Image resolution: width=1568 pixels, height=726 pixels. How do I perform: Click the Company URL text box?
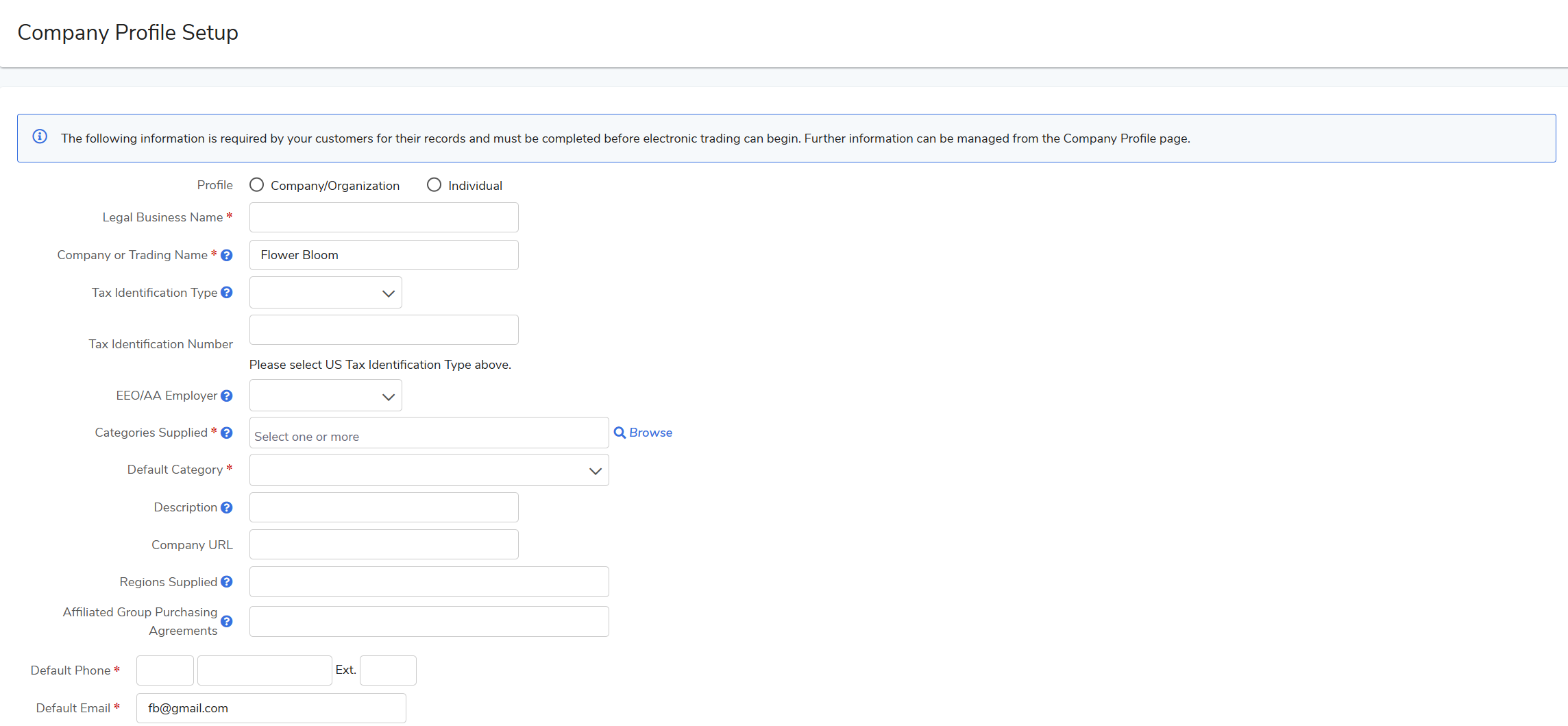pyautogui.click(x=384, y=544)
